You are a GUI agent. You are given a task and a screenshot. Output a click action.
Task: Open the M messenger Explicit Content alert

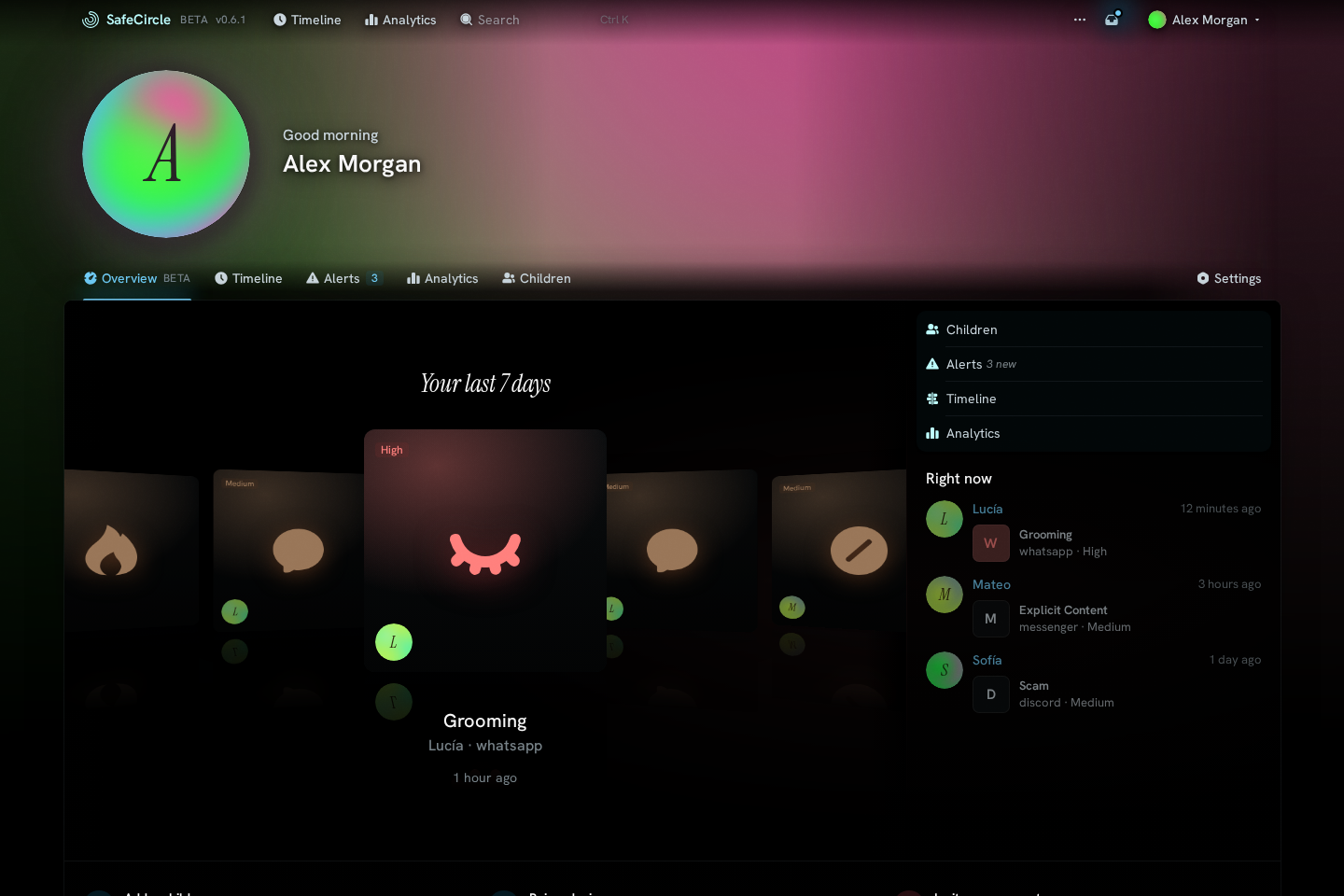pos(1116,619)
